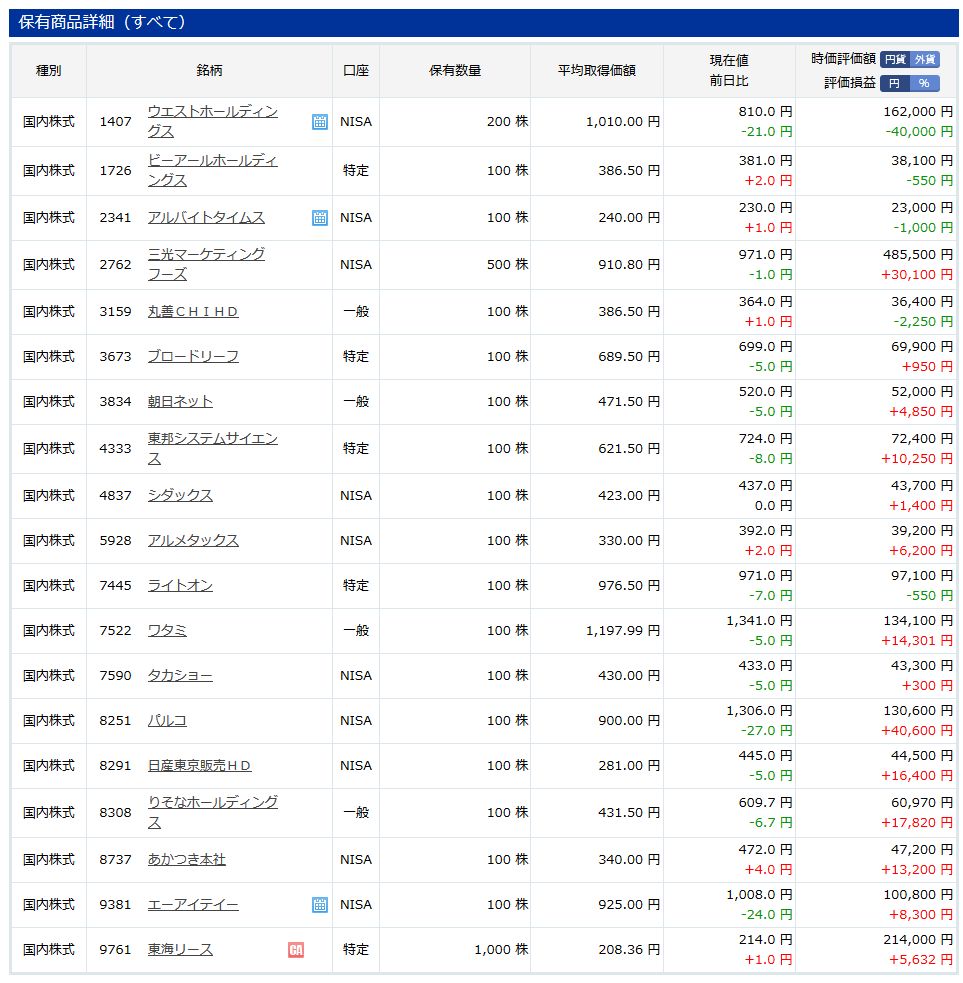The height and width of the screenshot is (983, 963).
Task: Select stock code 9761
Action: click(115, 950)
